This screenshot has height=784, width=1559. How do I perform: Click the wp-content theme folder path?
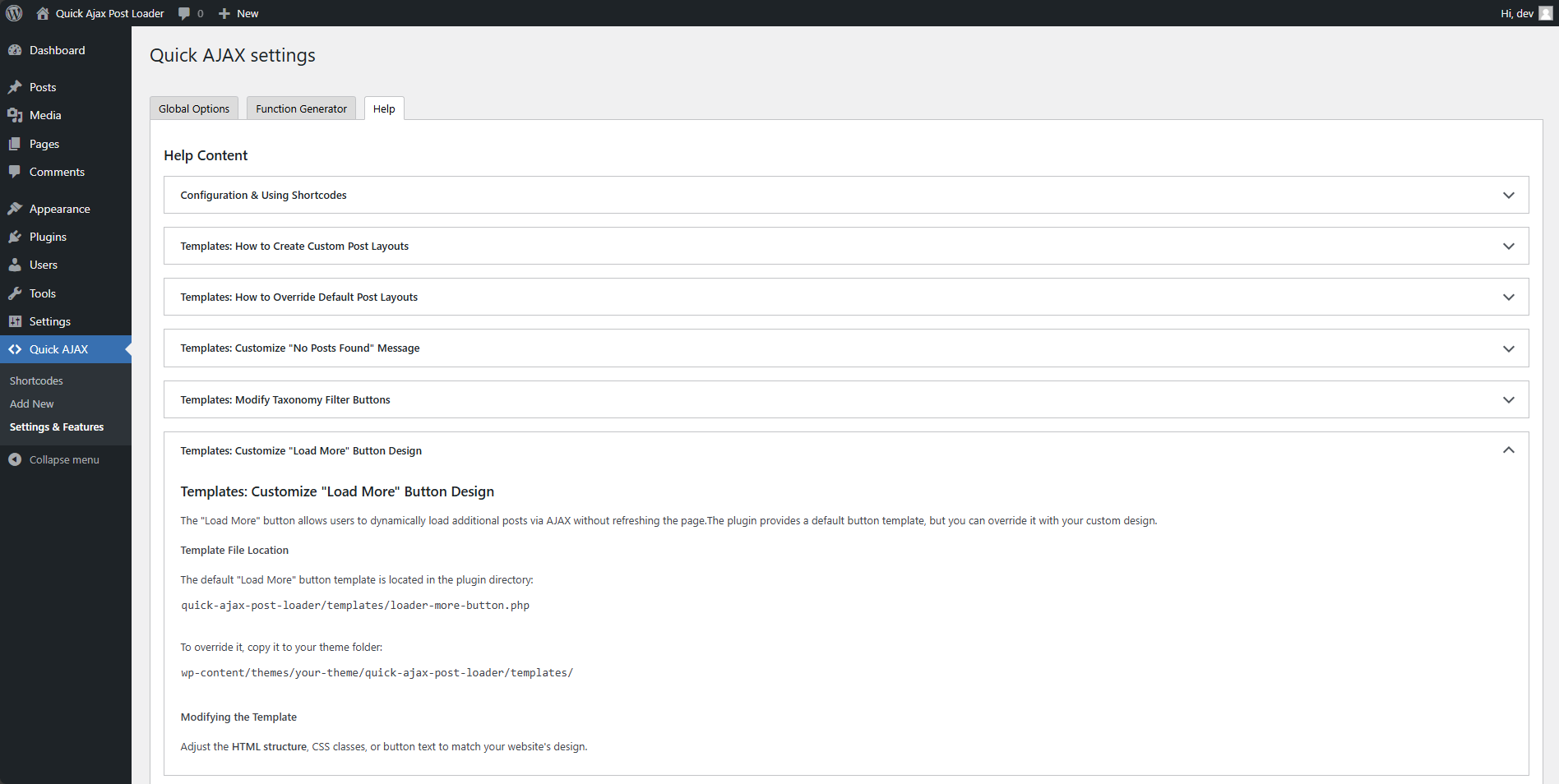[x=377, y=673]
